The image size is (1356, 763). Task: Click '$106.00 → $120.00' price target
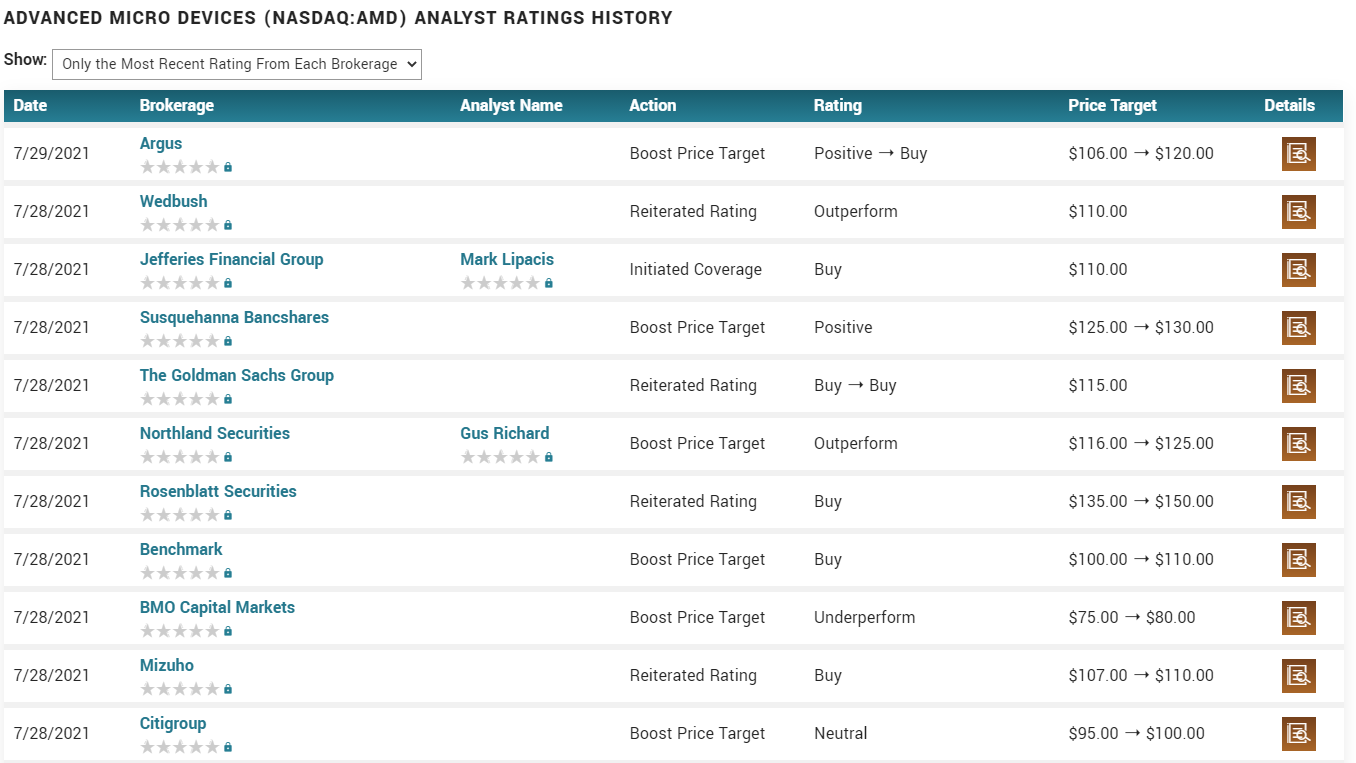pos(1141,154)
